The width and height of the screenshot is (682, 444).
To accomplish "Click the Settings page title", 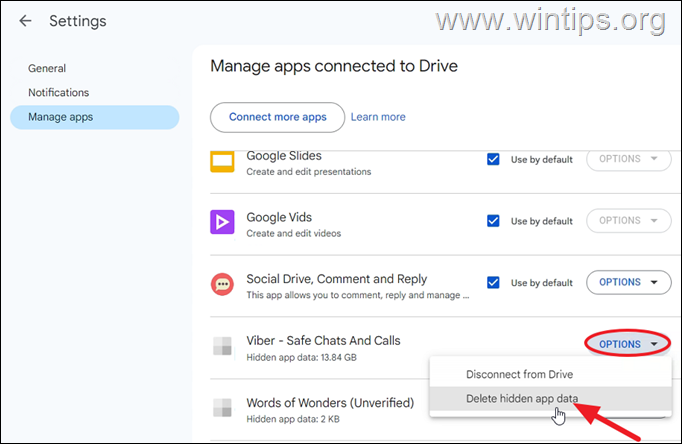I will 77,21.
